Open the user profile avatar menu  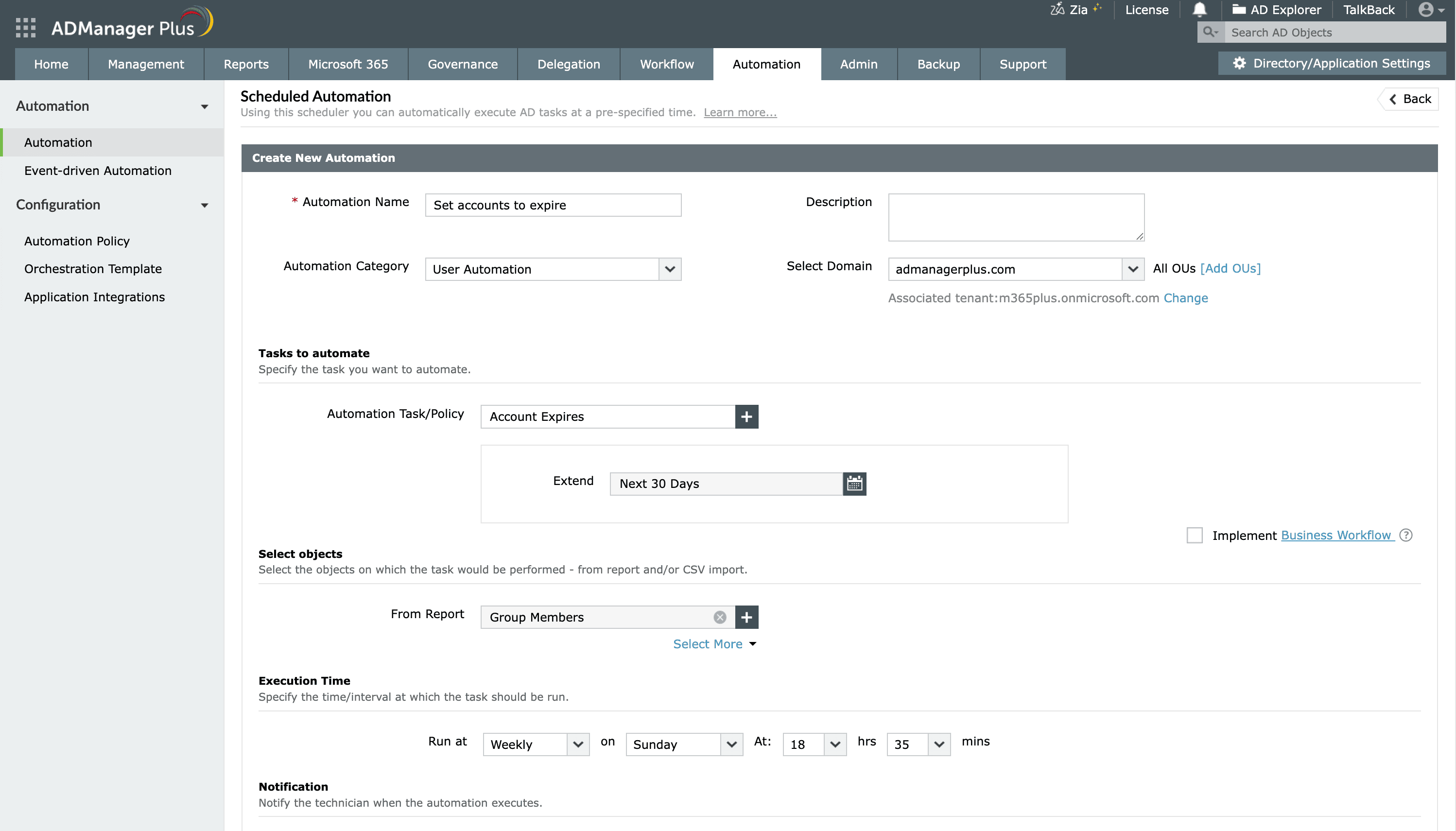1430,10
